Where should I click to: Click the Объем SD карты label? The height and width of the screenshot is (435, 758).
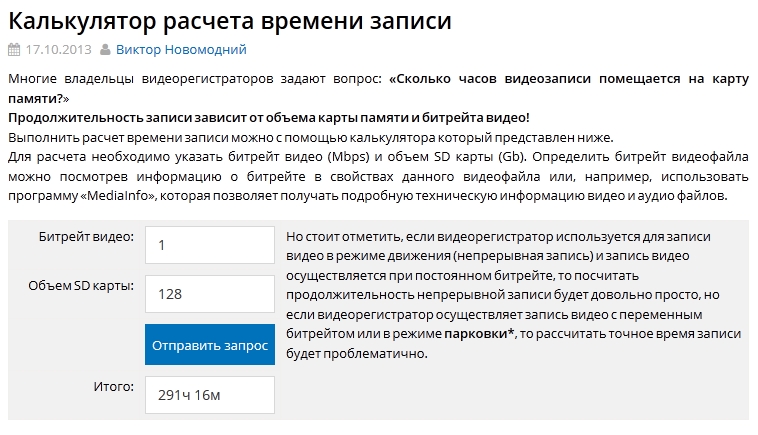pyautogui.click(x=81, y=286)
